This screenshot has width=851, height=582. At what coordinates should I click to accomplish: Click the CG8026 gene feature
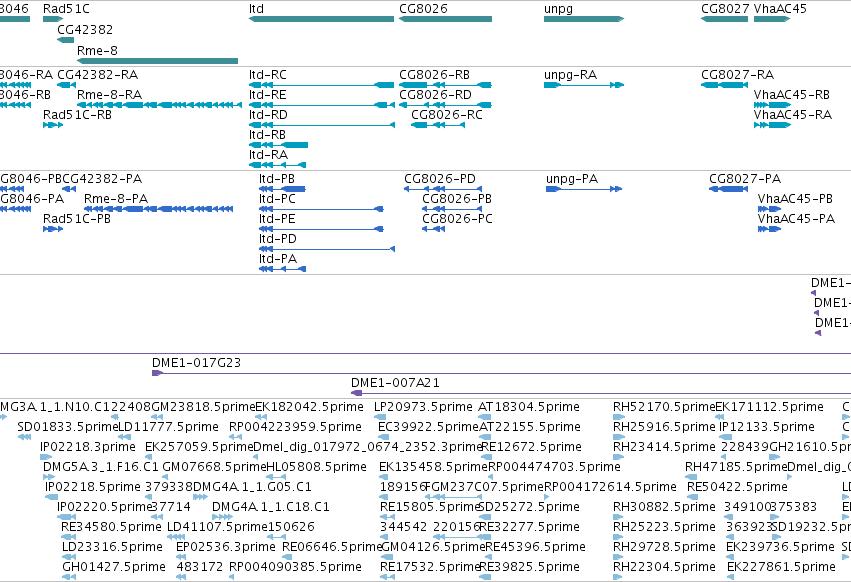coord(445,19)
